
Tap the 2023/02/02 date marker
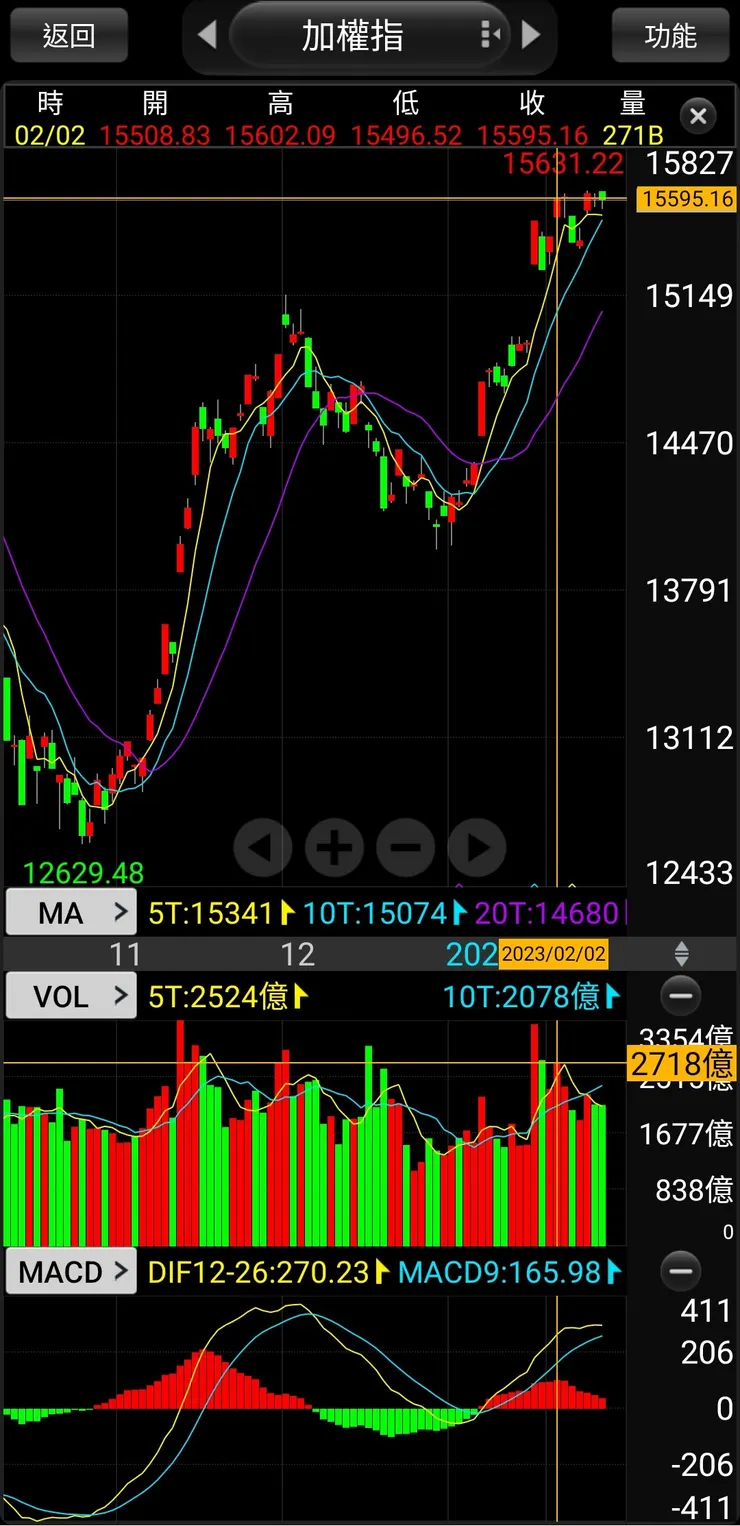tap(553, 953)
